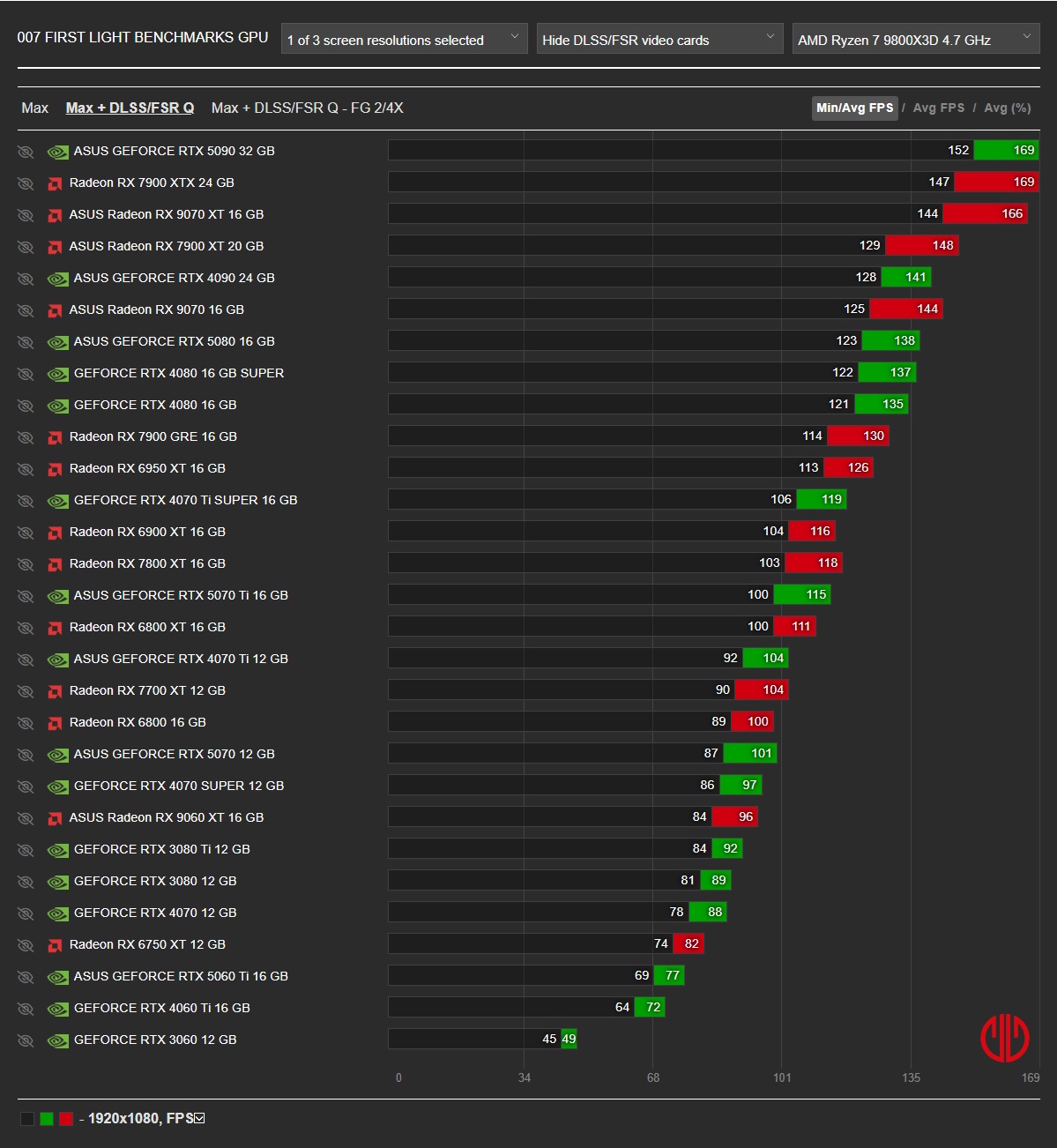Toggle visibility of ASUS GeForce RTX 5080 16 GB
The height and width of the screenshot is (1148, 1057).
[26, 342]
